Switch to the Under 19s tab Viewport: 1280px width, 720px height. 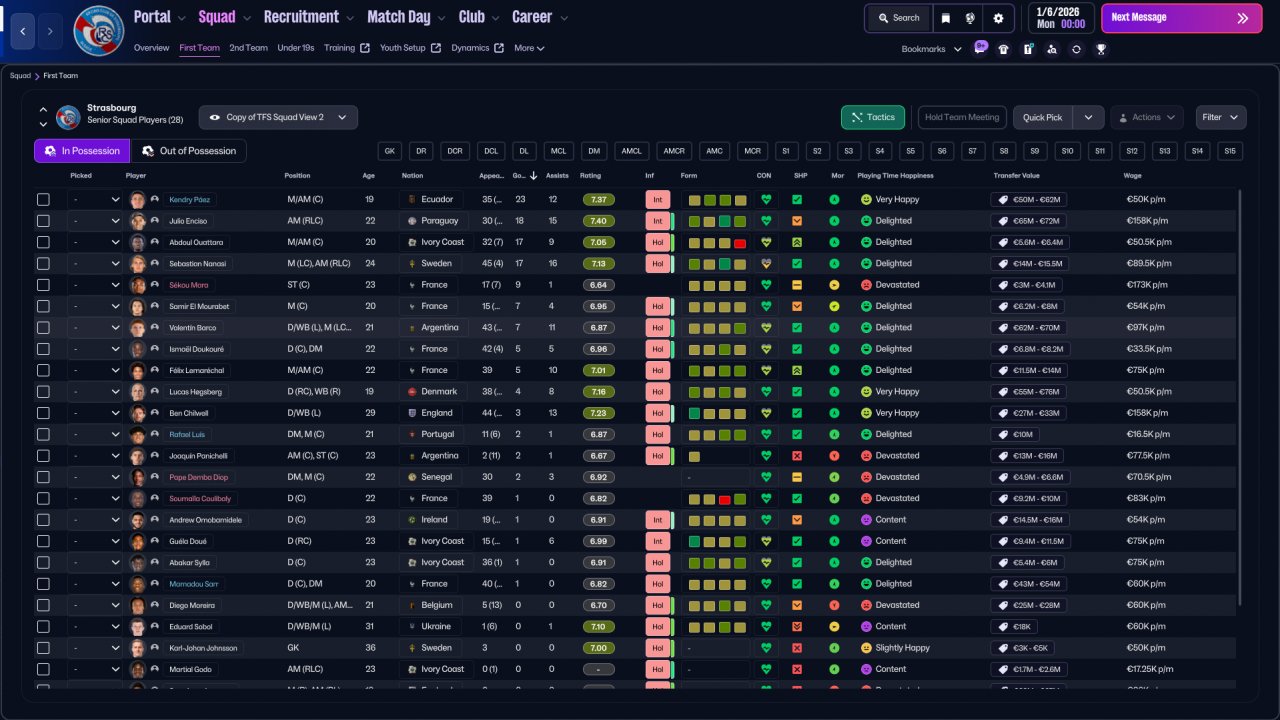[x=296, y=48]
